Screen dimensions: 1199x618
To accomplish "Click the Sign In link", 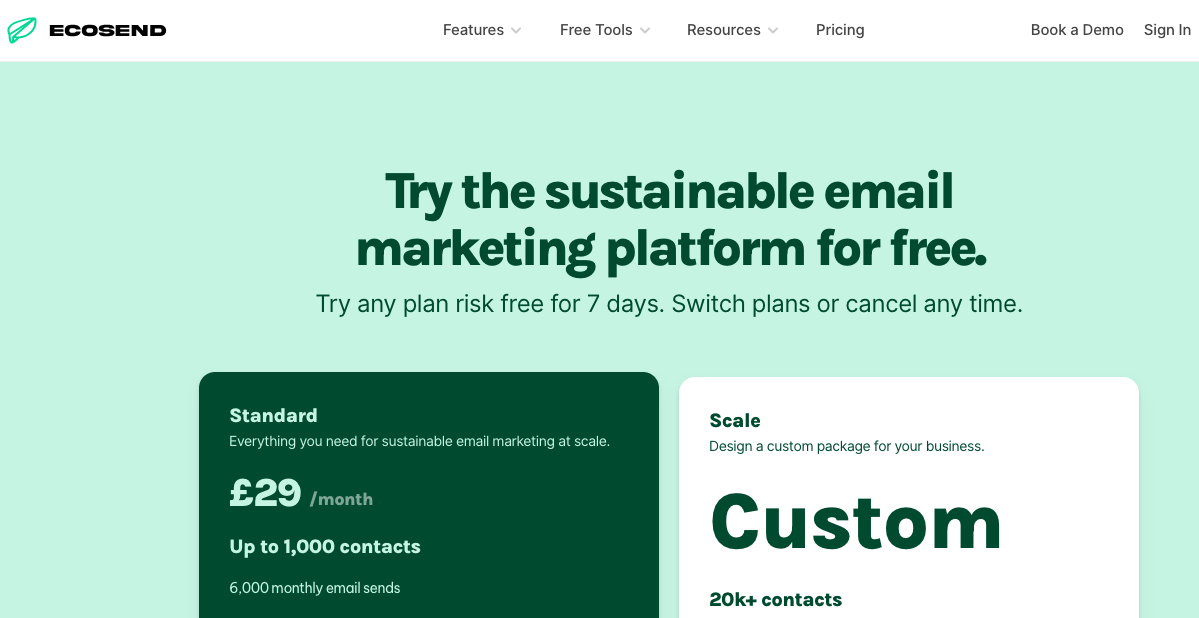I will pyautogui.click(x=1166, y=30).
